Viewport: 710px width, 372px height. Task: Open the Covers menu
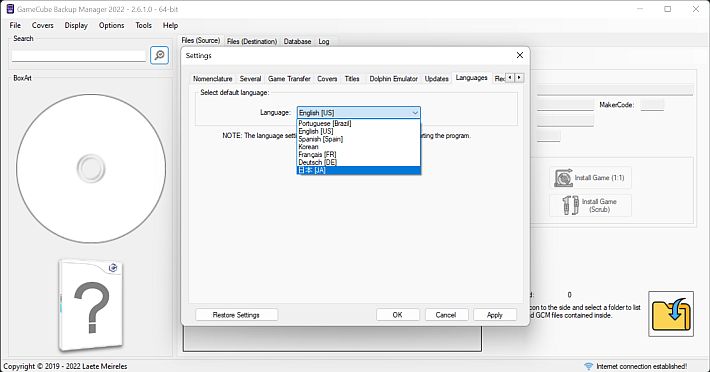[43, 25]
